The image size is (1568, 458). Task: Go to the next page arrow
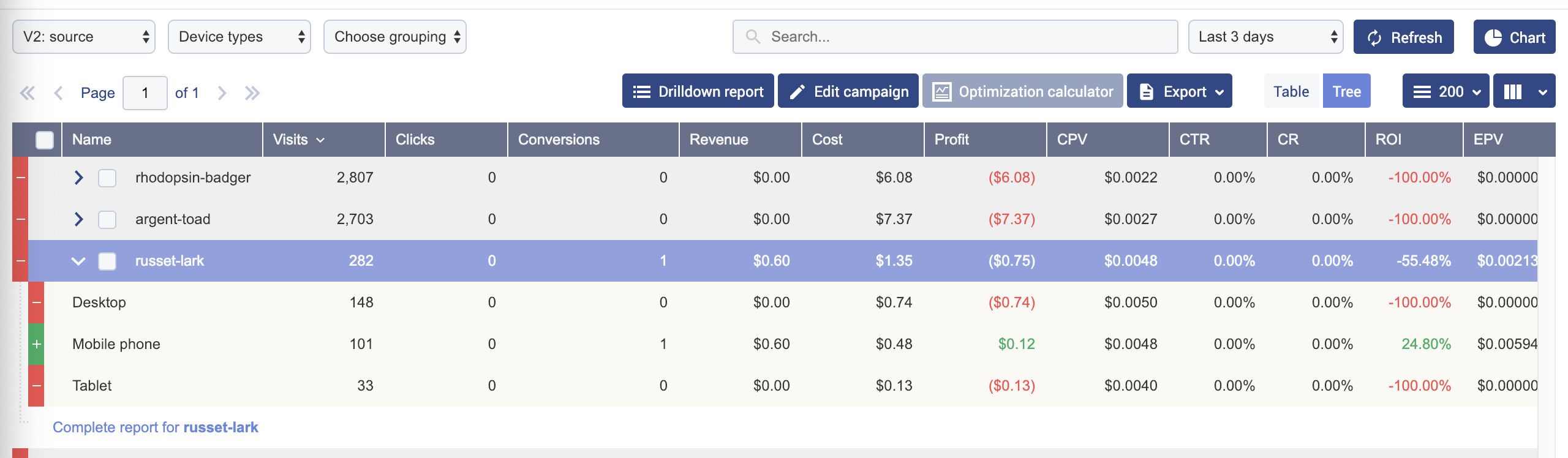[222, 93]
